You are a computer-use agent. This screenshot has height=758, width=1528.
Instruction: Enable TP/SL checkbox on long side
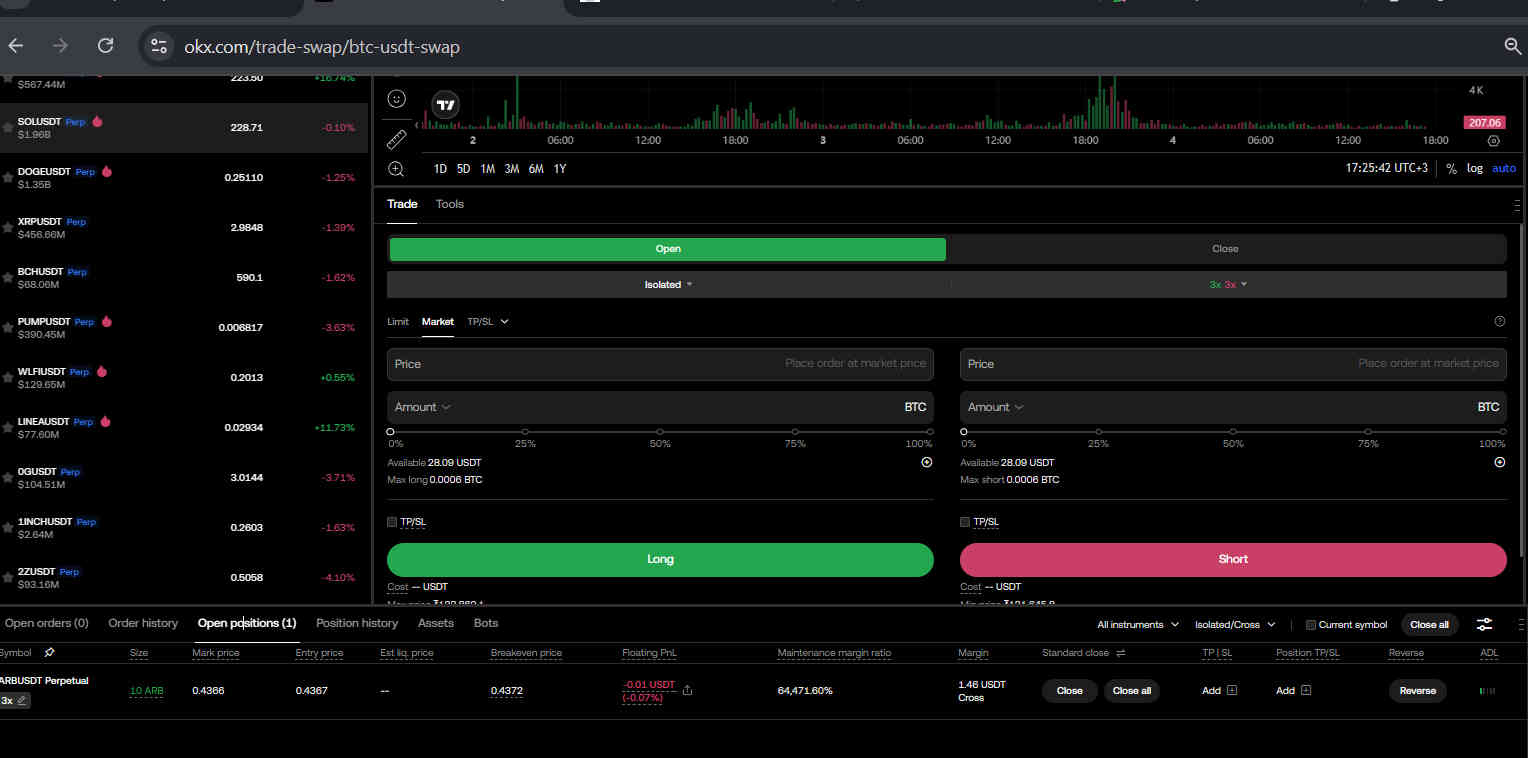(x=392, y=522)
